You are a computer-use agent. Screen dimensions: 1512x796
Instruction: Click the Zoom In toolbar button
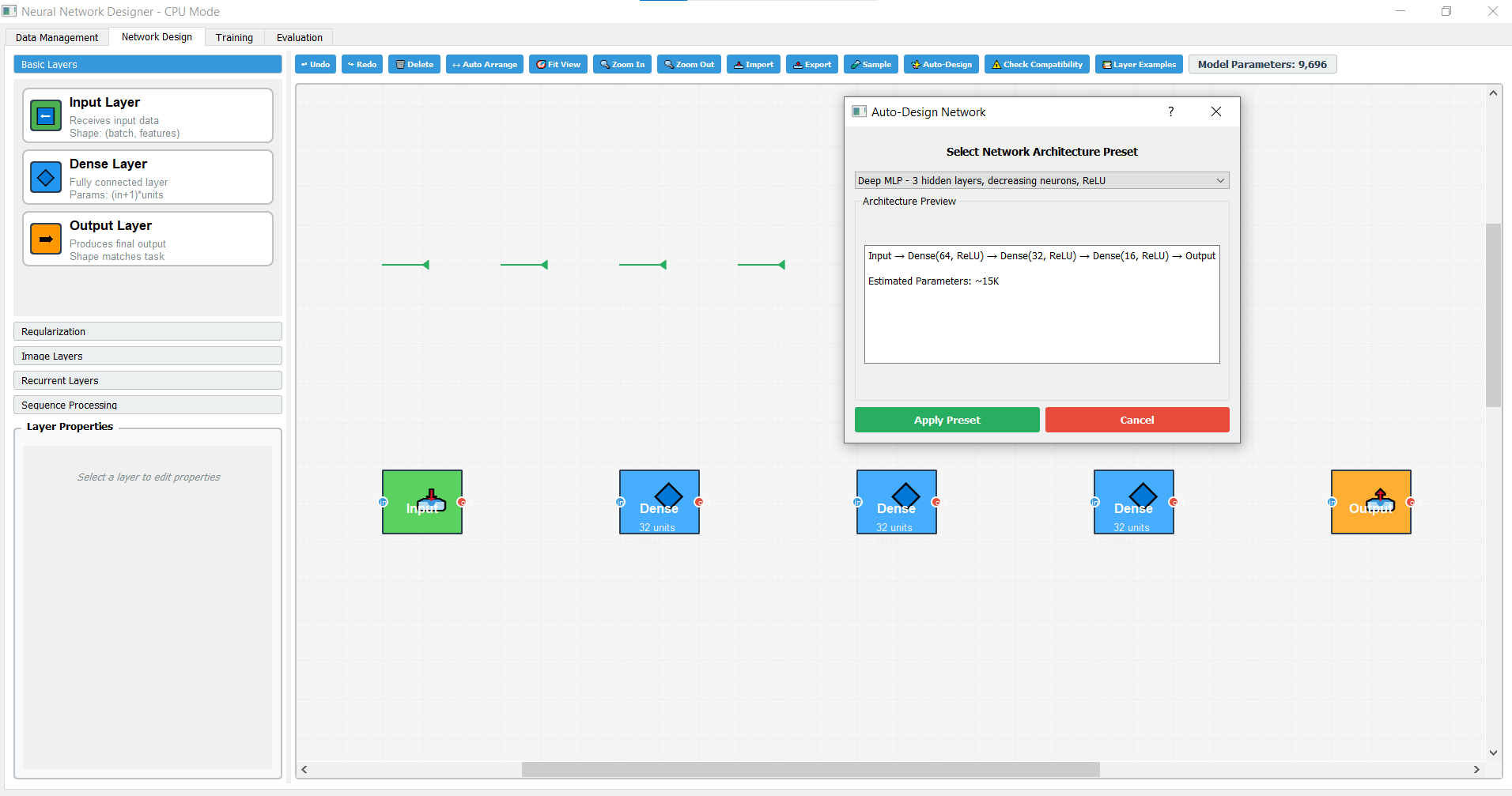point(622,65)
